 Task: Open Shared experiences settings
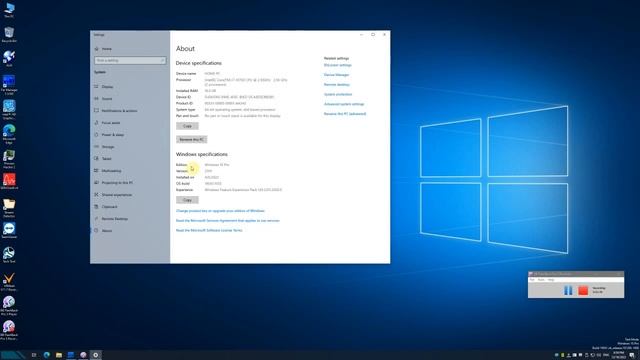click(x=117, y=195)
